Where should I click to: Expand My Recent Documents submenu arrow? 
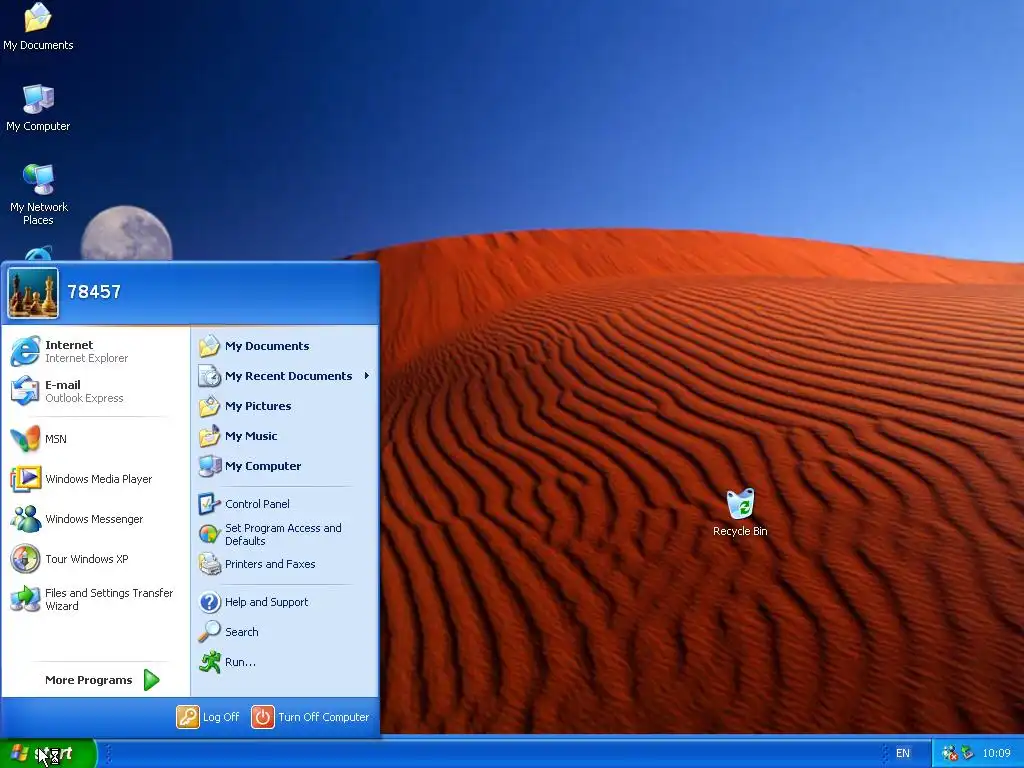click(367, 376)
